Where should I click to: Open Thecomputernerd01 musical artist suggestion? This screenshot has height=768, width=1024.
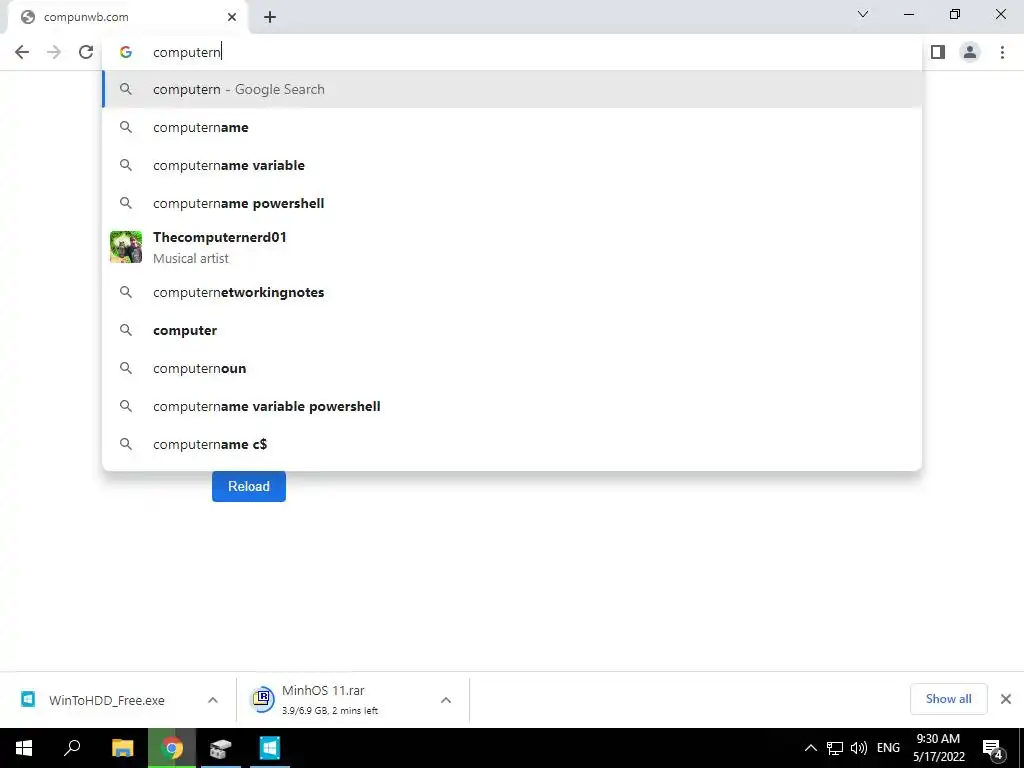coord(512,248)
